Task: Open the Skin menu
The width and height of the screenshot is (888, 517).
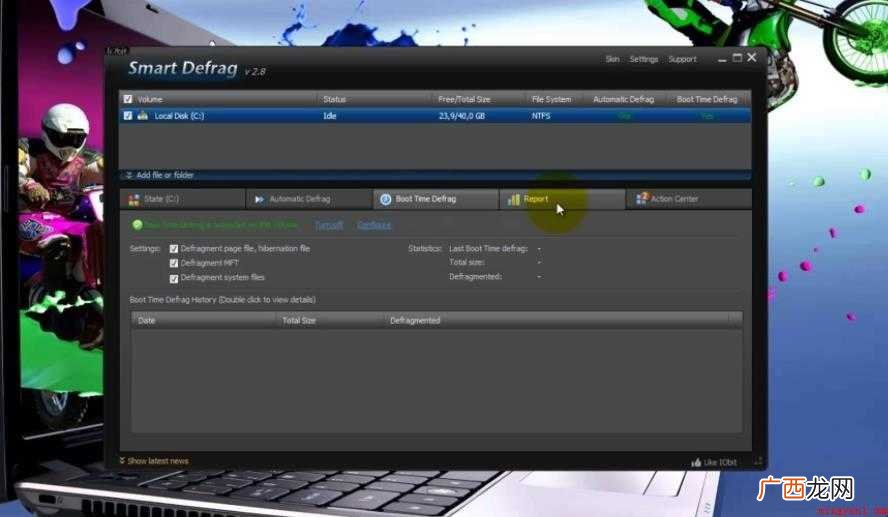Action: (612, 59)
